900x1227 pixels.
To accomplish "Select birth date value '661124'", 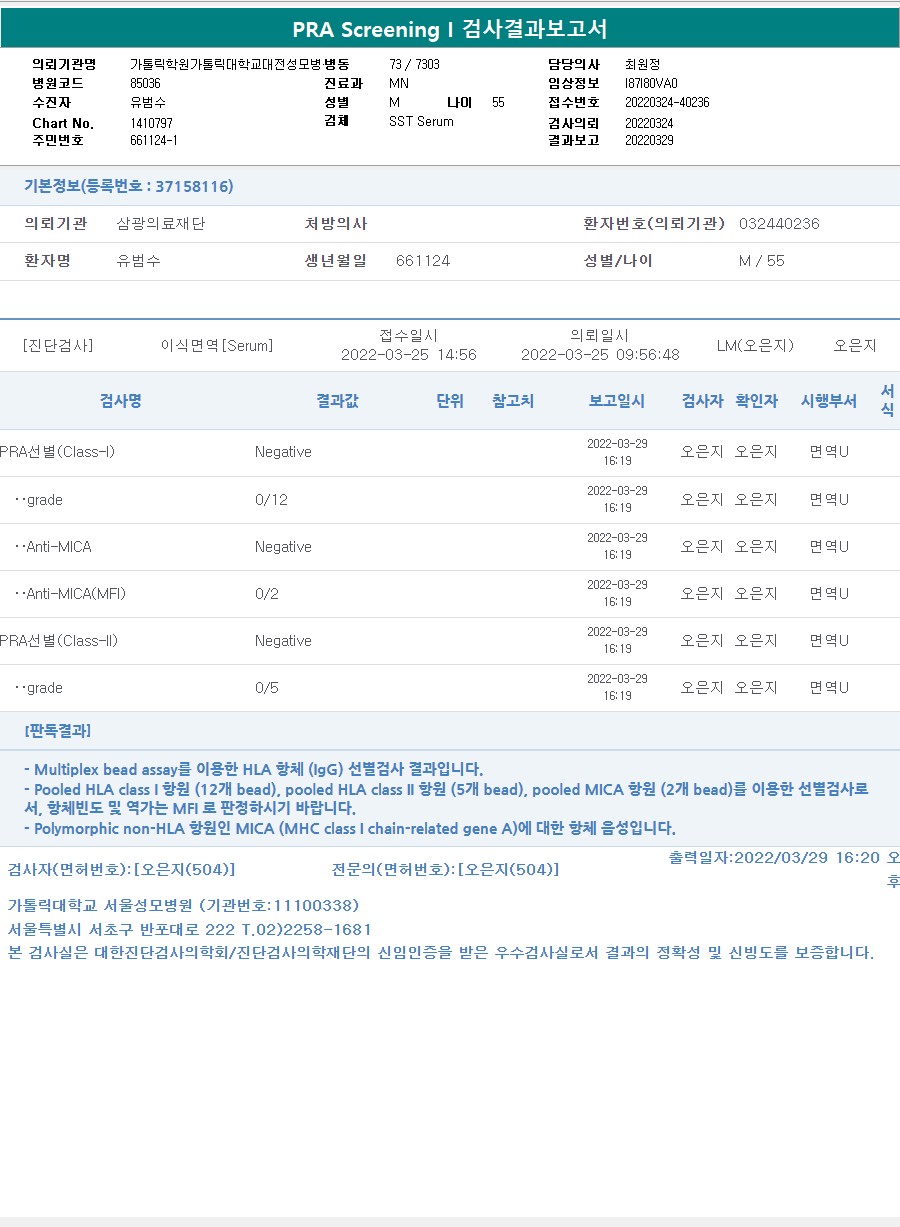I will pos(423,260).
